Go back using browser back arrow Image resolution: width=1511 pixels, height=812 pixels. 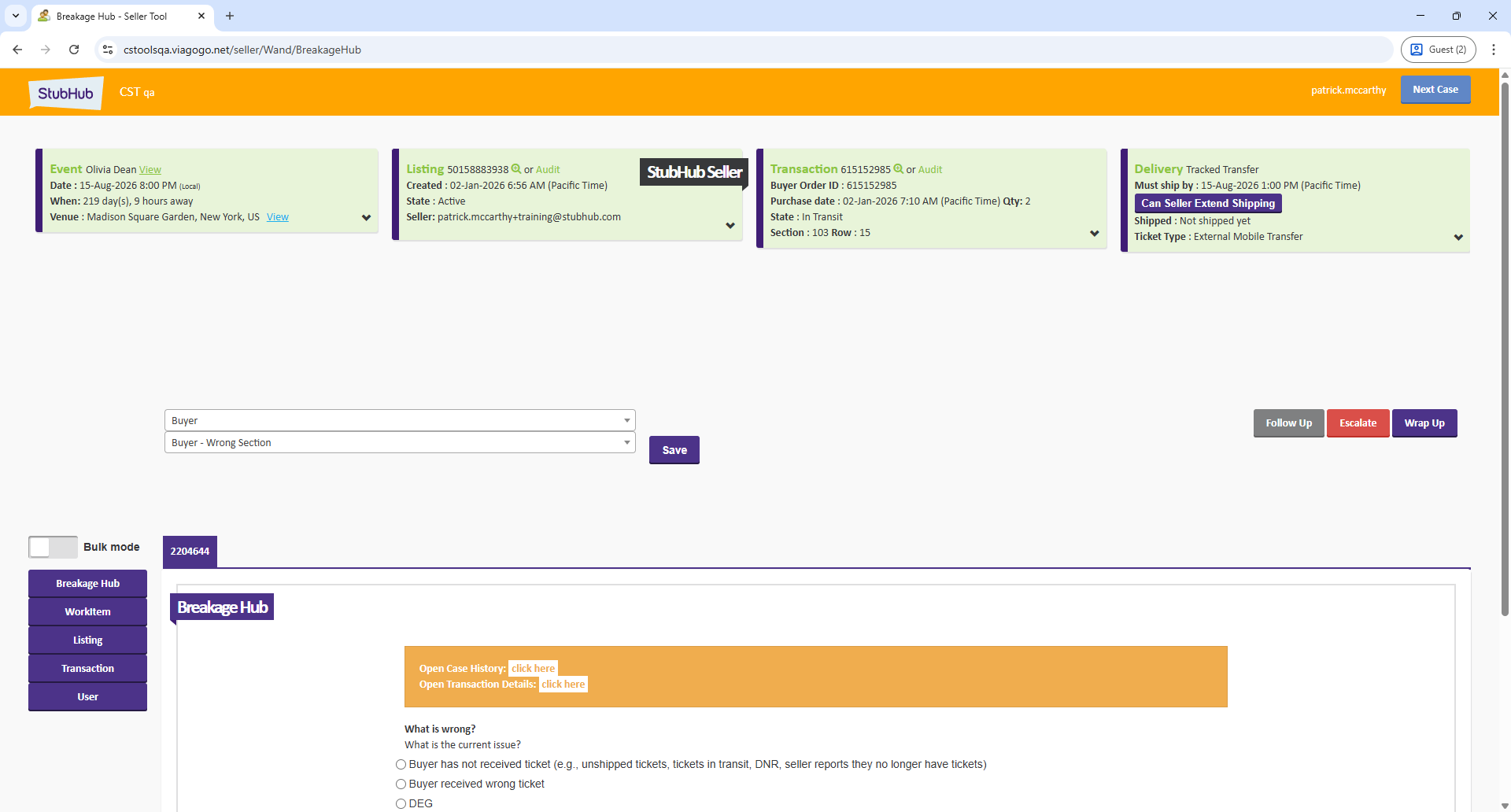(17, 50)
